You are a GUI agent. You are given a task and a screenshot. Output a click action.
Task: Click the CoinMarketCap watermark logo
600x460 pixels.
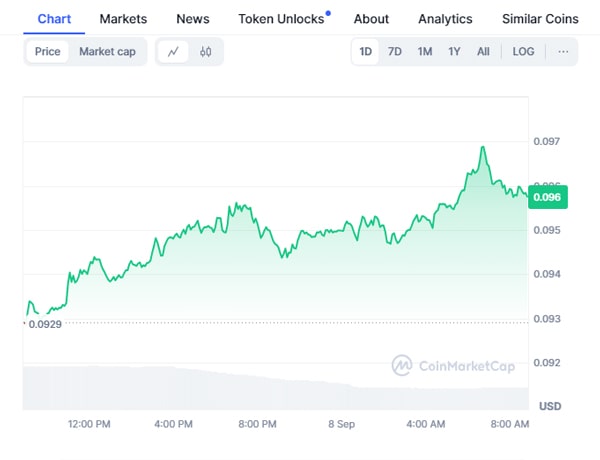[453, 366]
